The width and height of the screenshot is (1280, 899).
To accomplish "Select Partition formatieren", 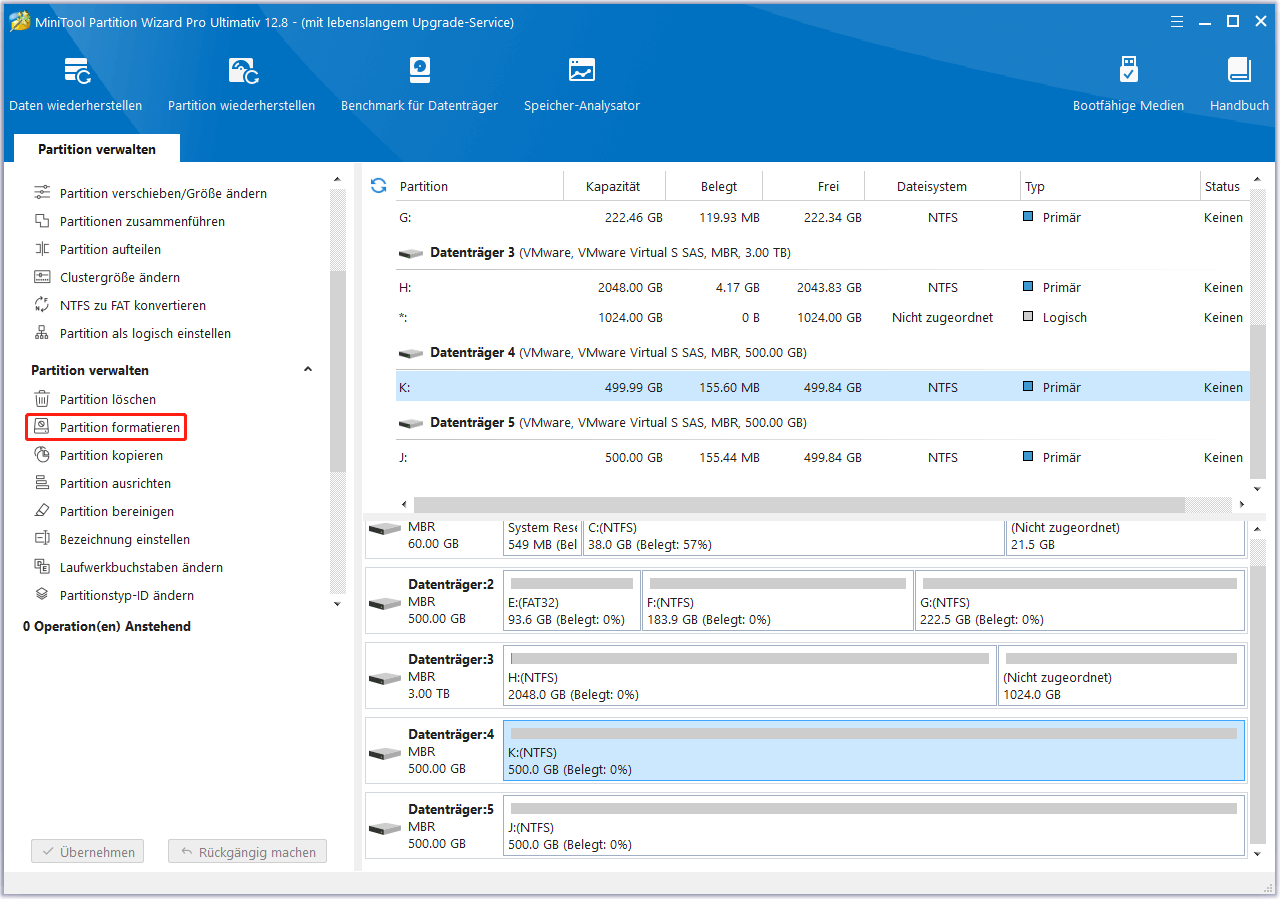I will click(106, 427).
